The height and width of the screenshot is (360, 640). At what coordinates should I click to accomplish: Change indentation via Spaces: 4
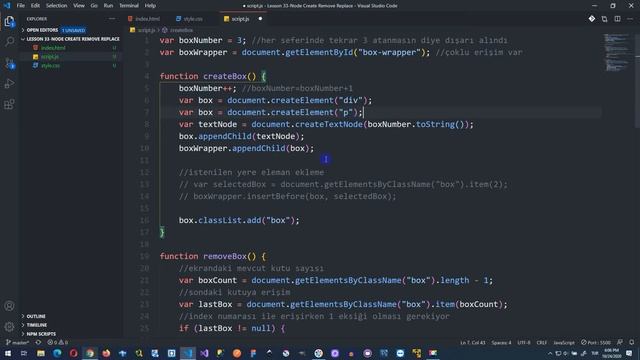(x=501, y=342)
